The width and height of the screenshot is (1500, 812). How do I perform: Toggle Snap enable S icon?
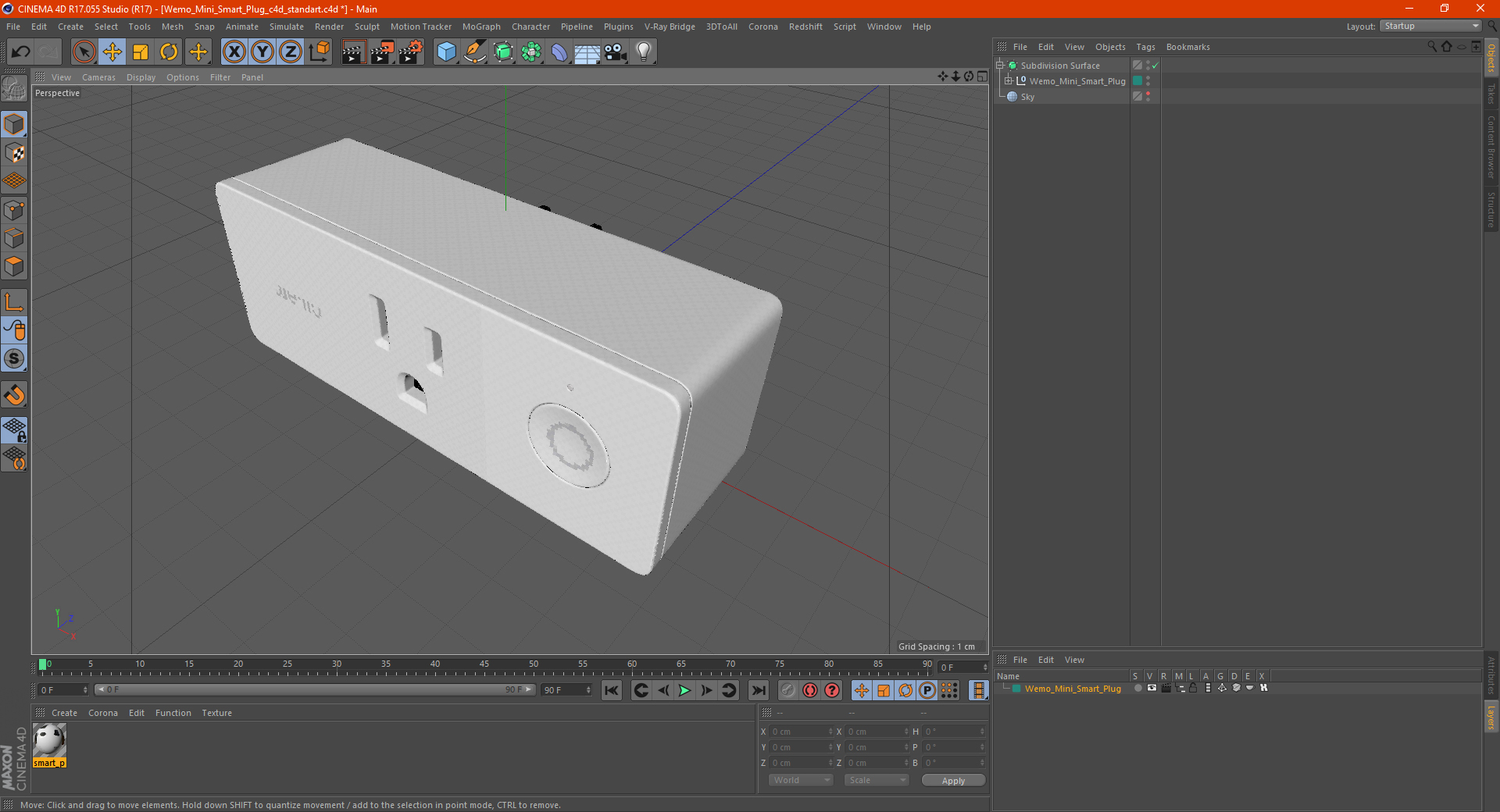(14, 358)
